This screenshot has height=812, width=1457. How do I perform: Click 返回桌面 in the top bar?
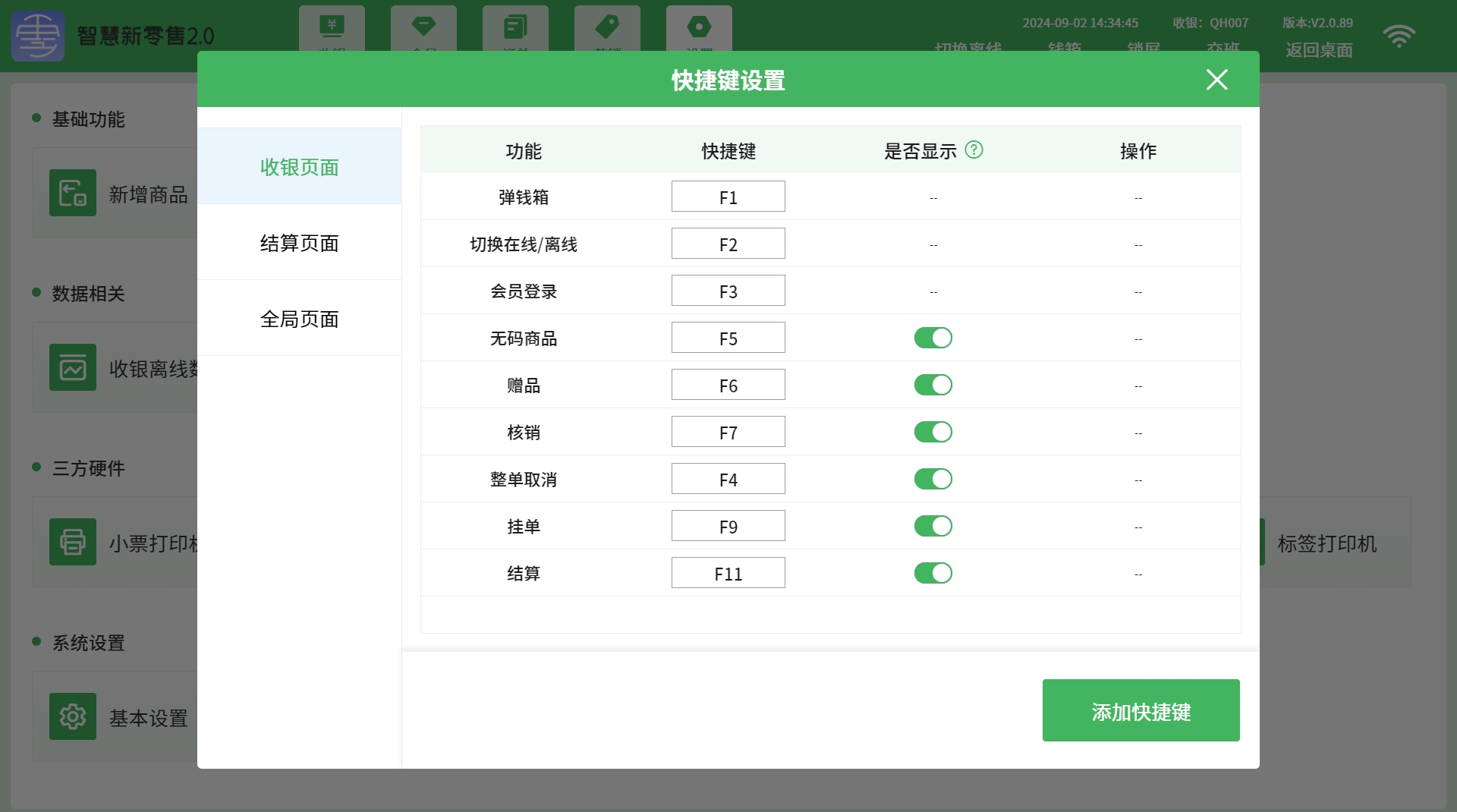click(1319, 50)
